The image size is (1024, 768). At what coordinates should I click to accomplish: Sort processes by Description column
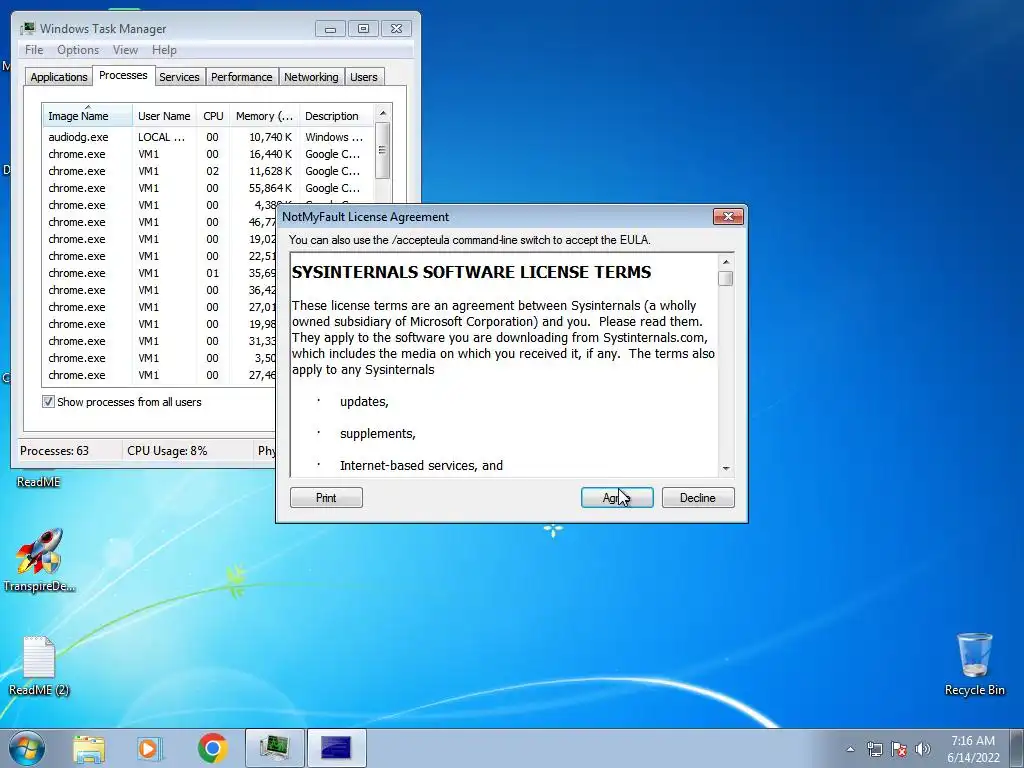(x=336, y=116)
